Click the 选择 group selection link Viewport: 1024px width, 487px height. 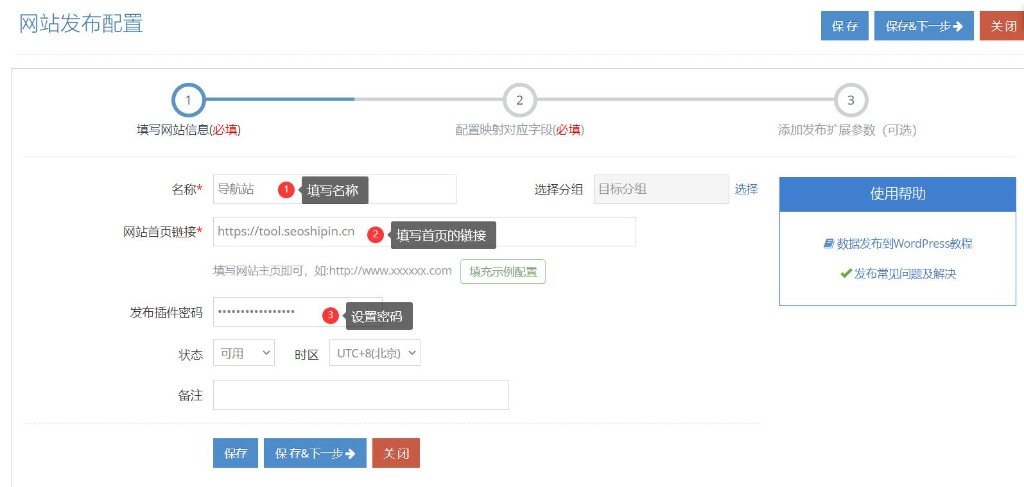tap(746, 189)
